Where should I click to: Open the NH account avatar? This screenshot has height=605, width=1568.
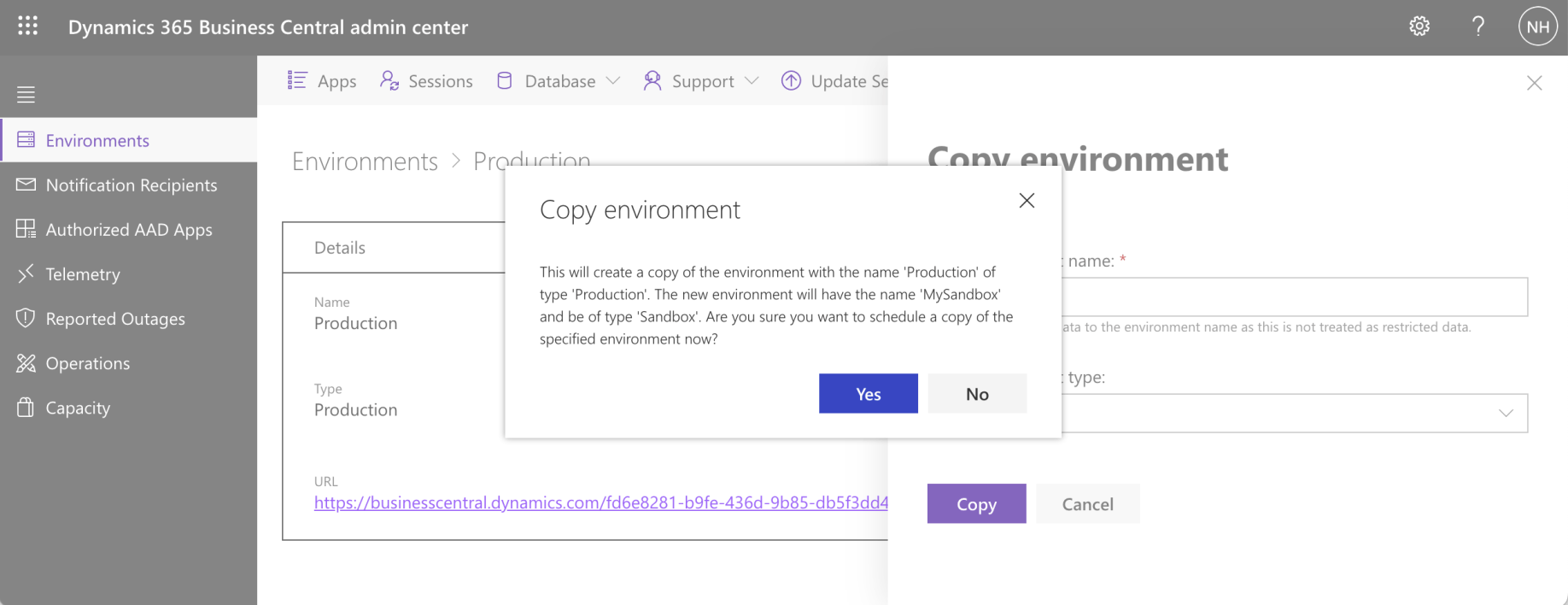[x=1537, y=26]
